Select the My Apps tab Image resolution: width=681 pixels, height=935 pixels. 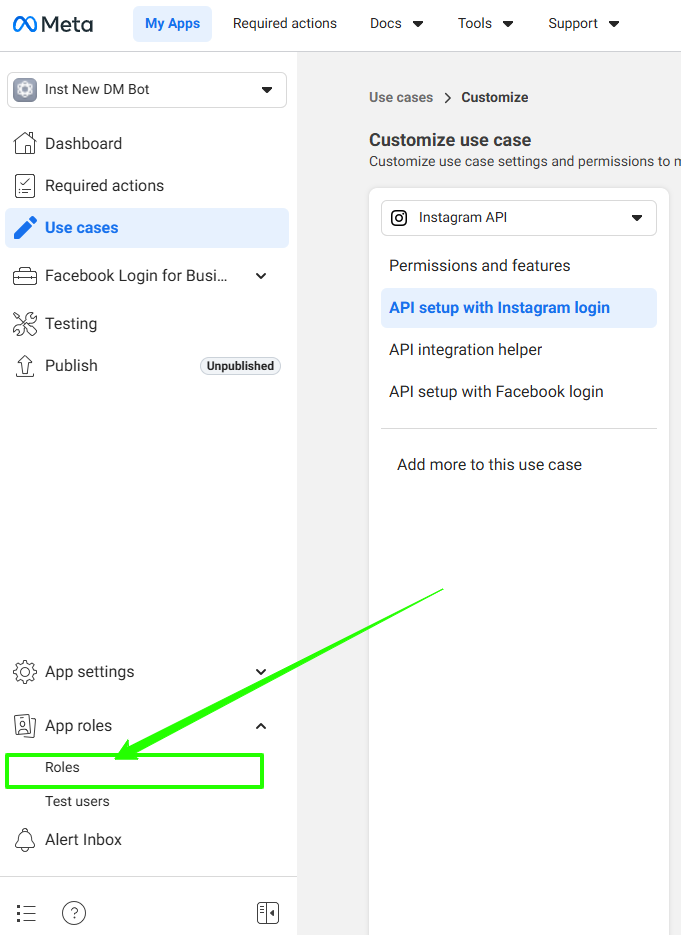click(x=172, y=24)
